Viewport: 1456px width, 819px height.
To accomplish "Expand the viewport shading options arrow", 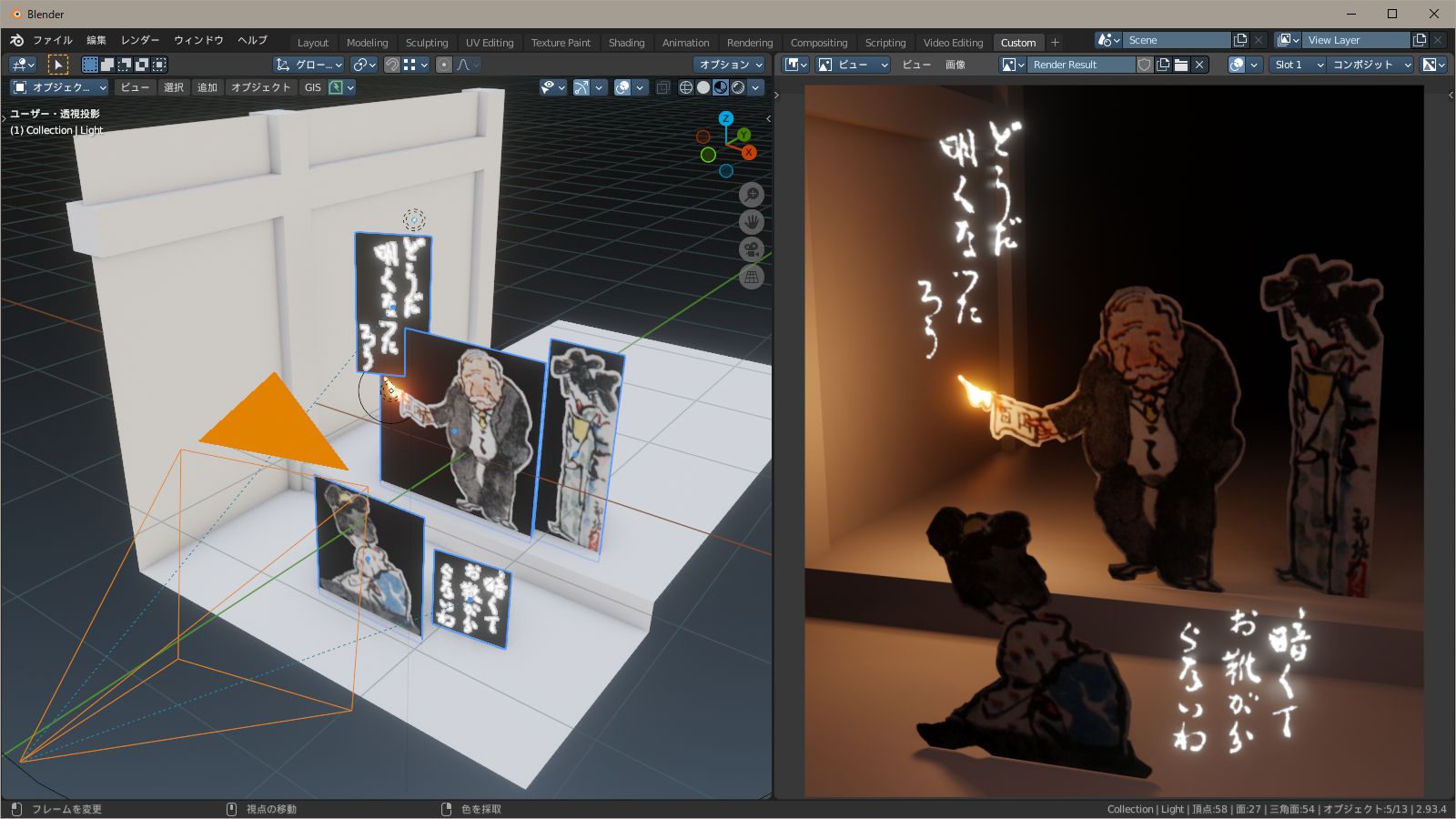I will click(755, 87).
